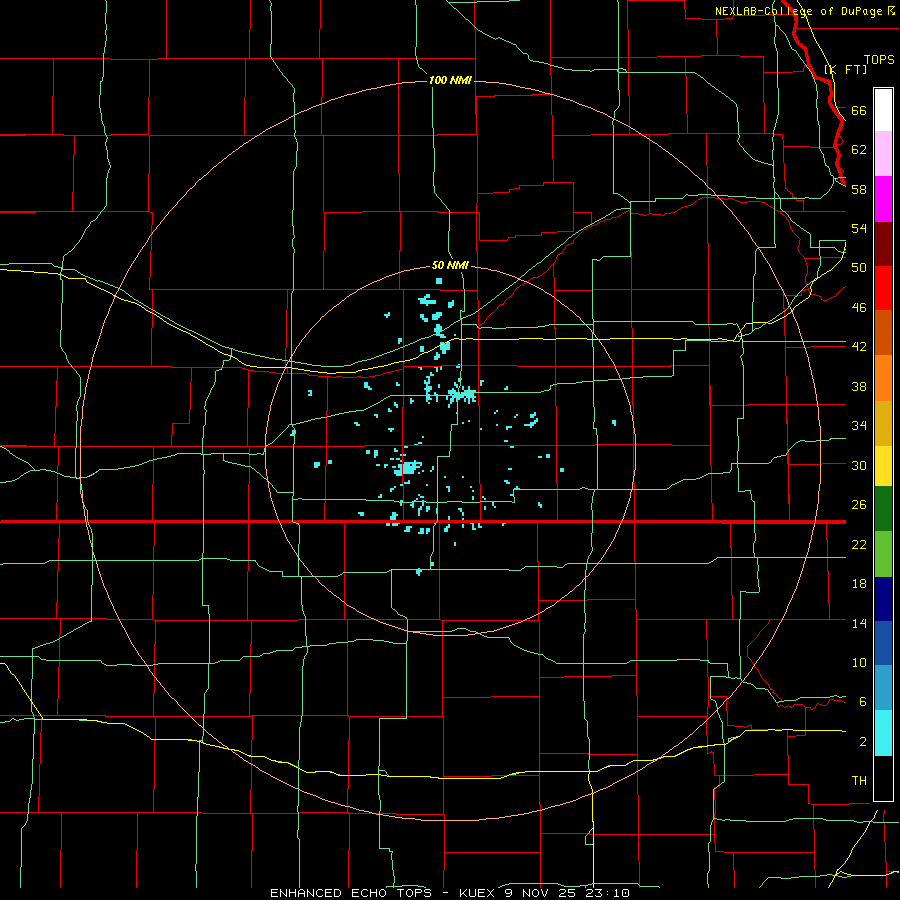
Task: Select the black TH legend band
Action: coord(883,778)
